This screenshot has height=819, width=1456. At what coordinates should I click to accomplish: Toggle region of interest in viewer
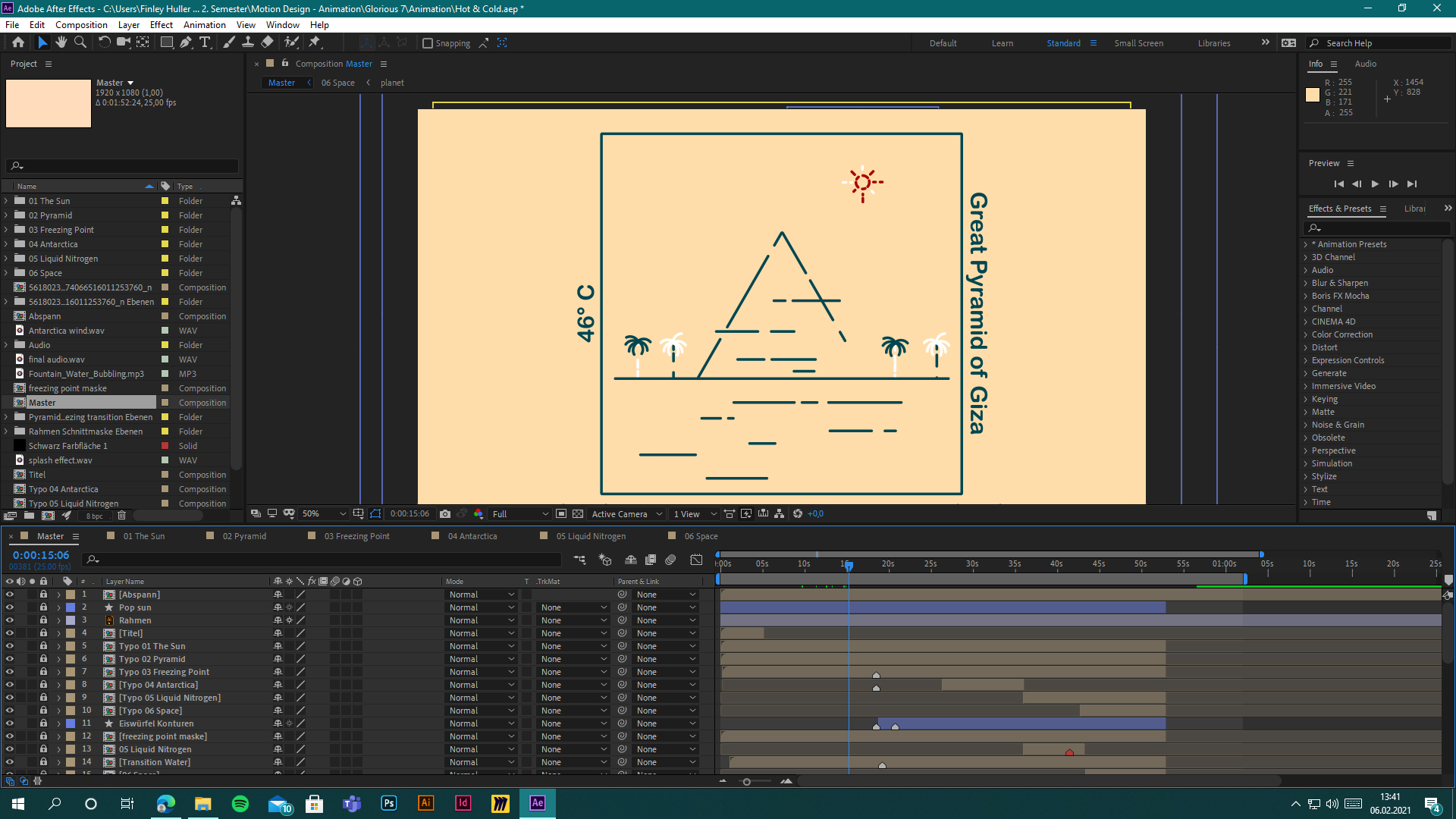point(561,514)
